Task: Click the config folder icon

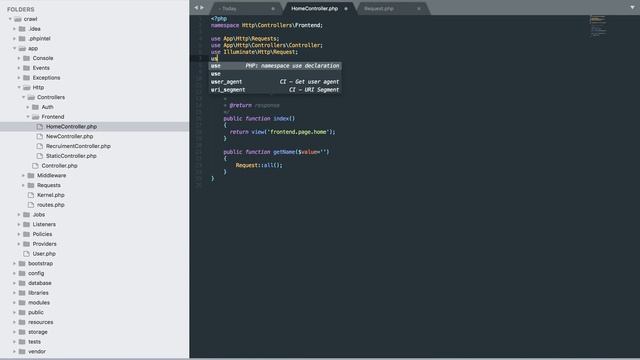Action: click(22, 273)
